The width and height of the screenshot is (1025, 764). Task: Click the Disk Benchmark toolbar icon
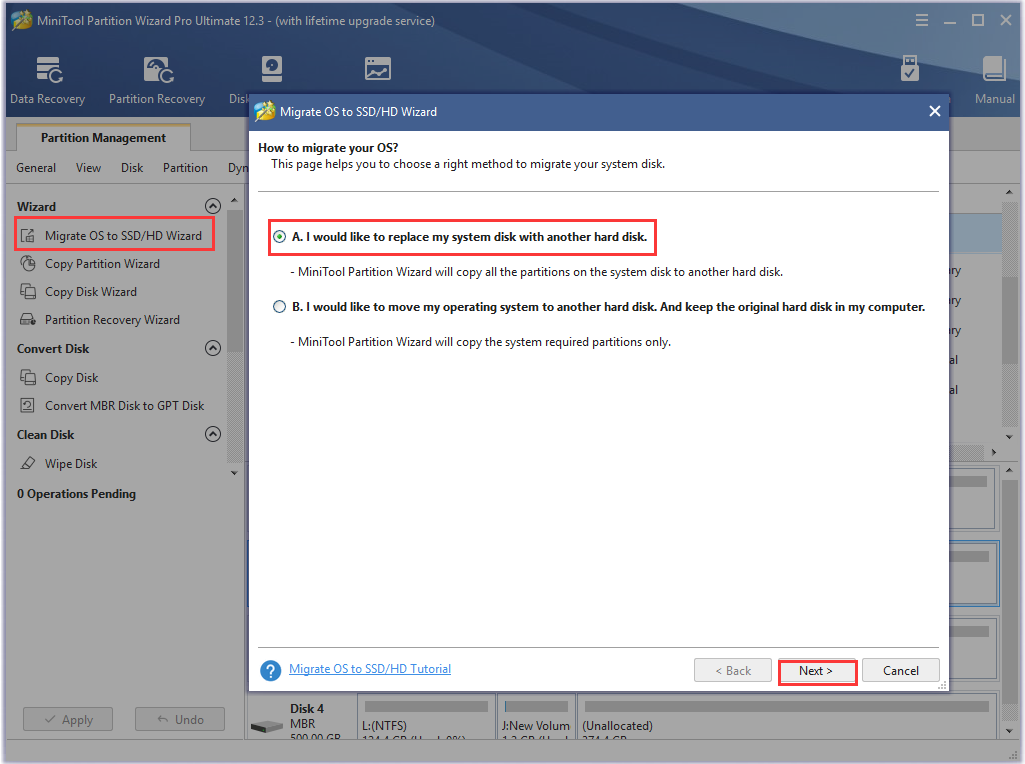click(271, 69)
